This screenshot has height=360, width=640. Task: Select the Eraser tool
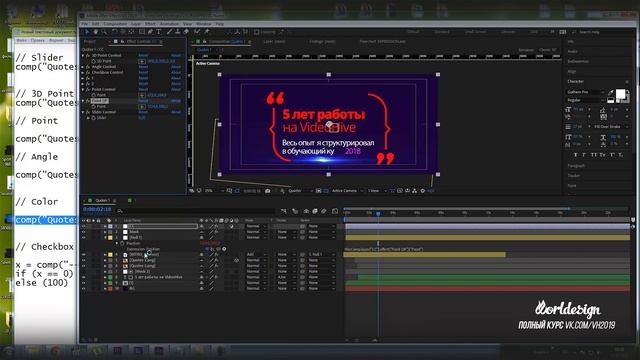(186, 32)
